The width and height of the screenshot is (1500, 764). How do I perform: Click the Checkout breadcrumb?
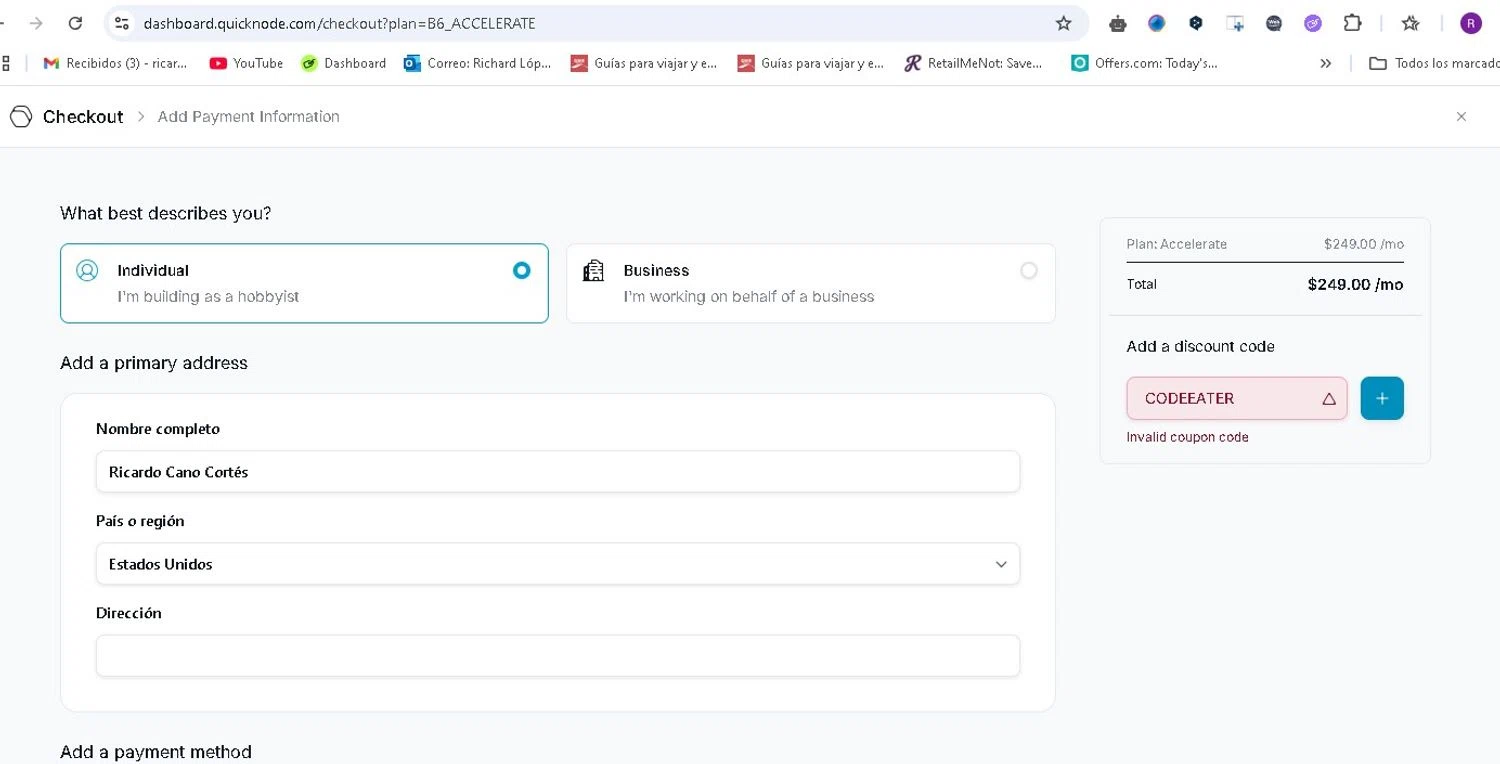83,116
